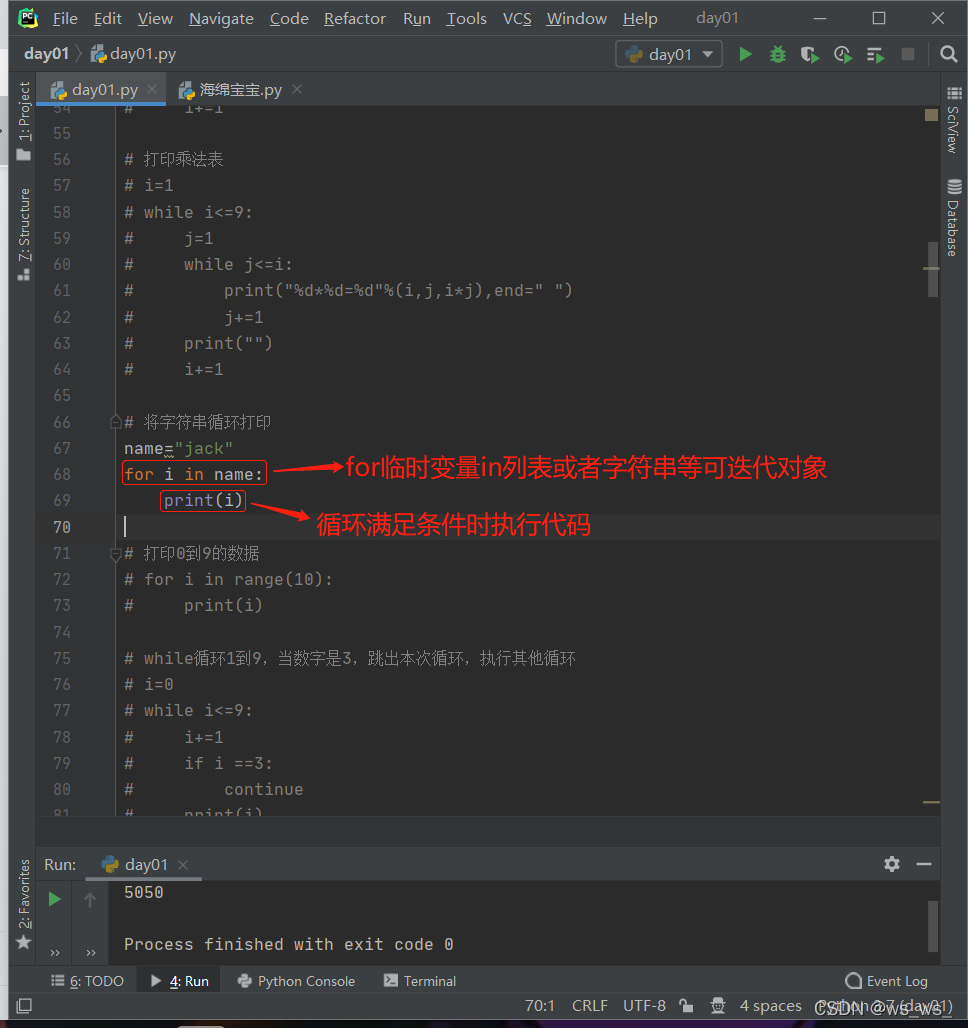The image size is (968, 1028).
Task: Place cursor on name="jack" line
Action: (178, 448)
